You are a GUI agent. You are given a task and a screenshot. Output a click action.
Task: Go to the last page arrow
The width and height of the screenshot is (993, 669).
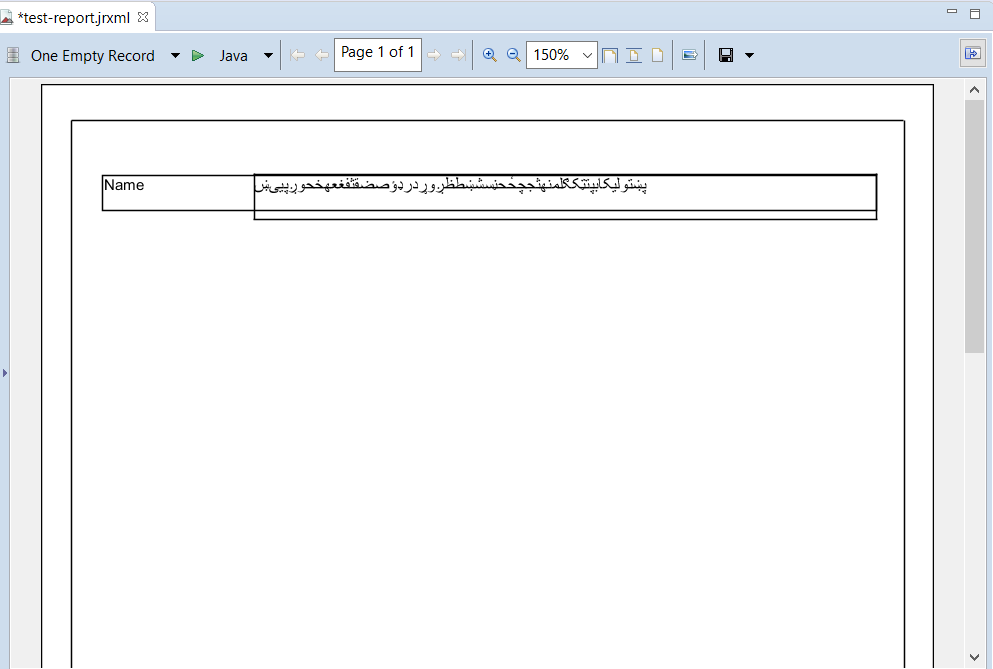[459, 55]
